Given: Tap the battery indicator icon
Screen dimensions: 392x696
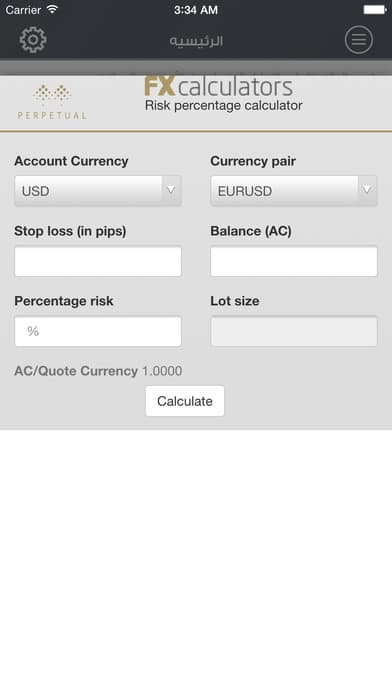Looking at the screenshot, I should point(375,10).
